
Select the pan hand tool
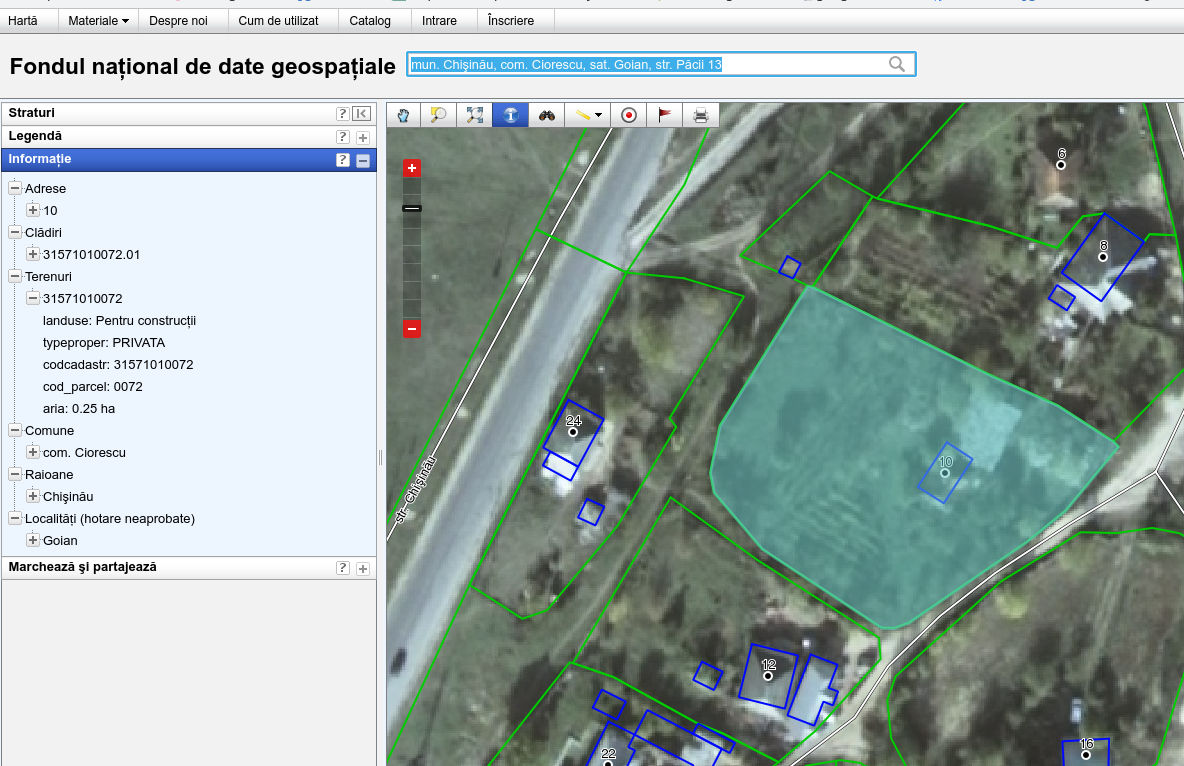(x=403, y=115)
